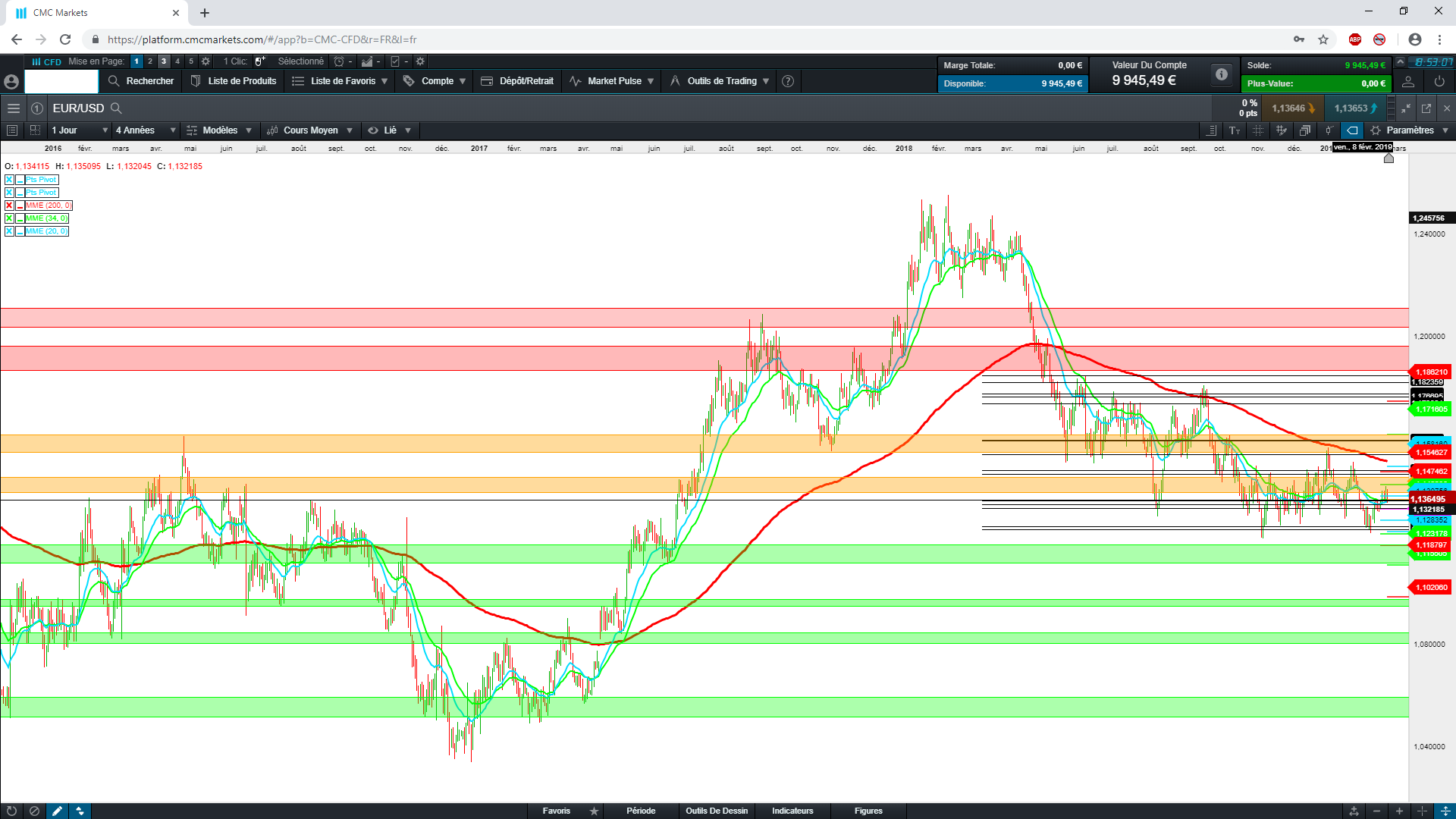Click the 1,13653 buy price button
Image resolution: width=1456 pixels, height=819 pixels.
pos(1355,108)
